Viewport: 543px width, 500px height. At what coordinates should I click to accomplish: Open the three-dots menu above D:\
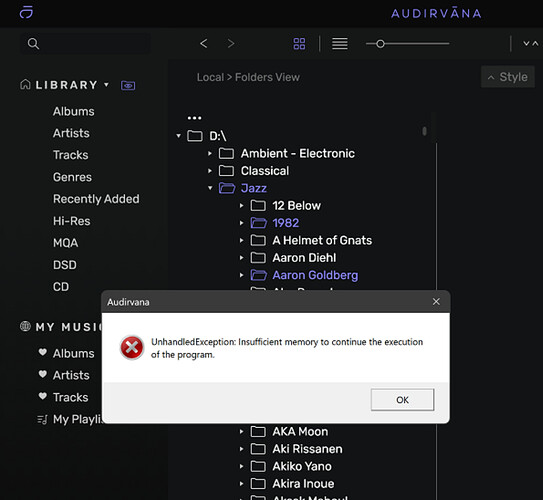[194, 118]
